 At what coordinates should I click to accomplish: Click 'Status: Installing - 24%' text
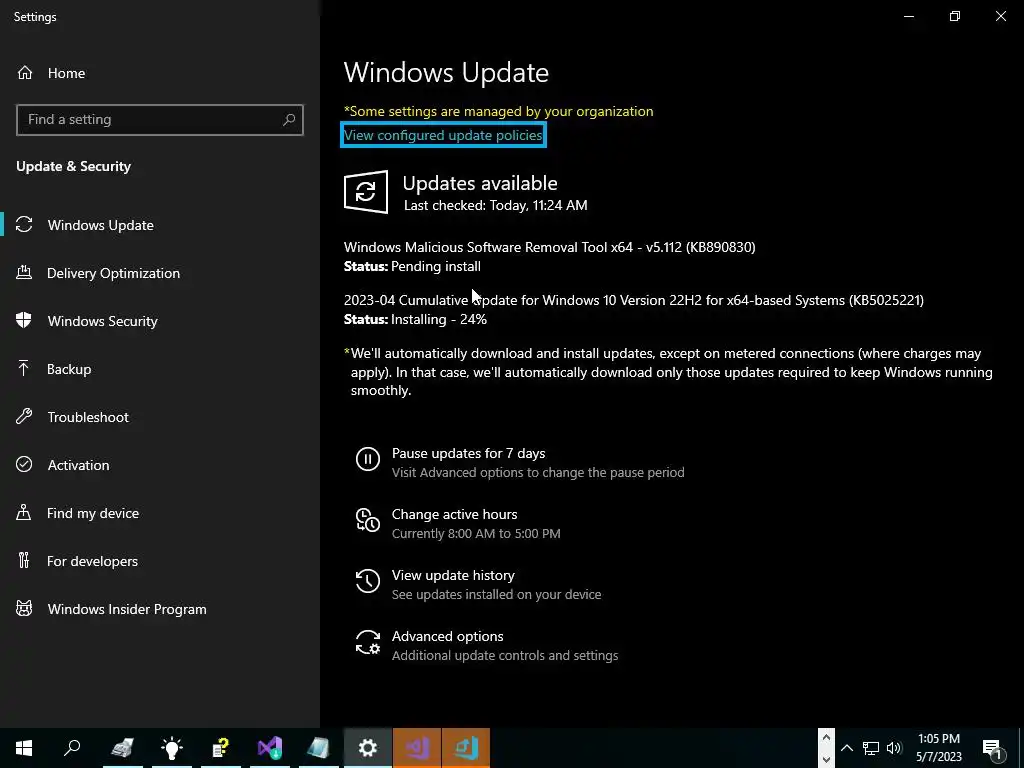pyautogui.click(x=415, y=319)
